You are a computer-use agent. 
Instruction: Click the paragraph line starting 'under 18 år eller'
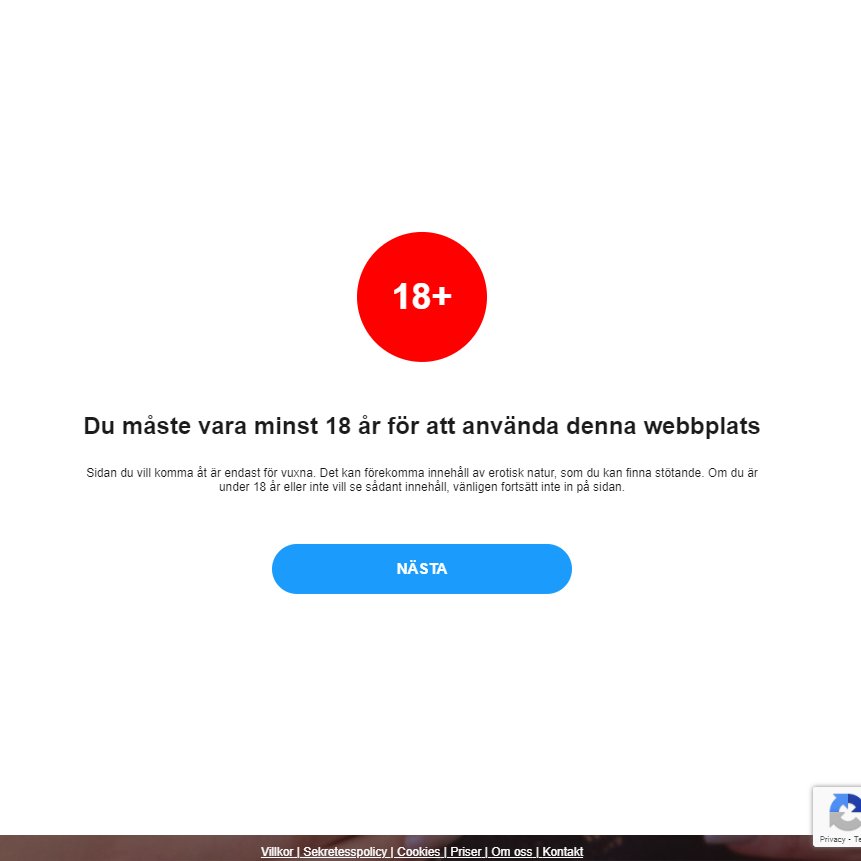click(x=422, y=487)
